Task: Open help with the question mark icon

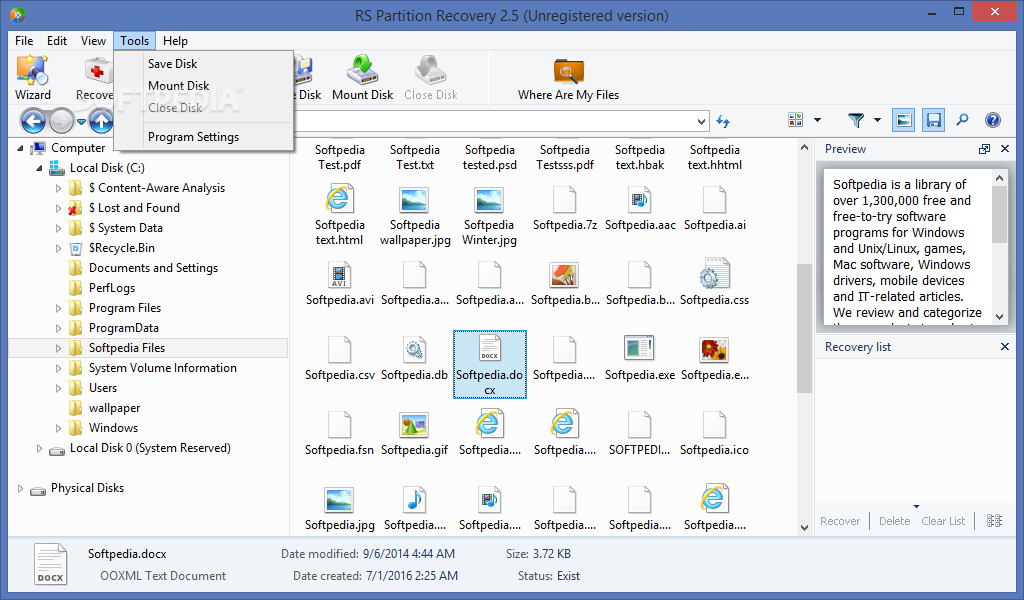Action: click(993, 119)
